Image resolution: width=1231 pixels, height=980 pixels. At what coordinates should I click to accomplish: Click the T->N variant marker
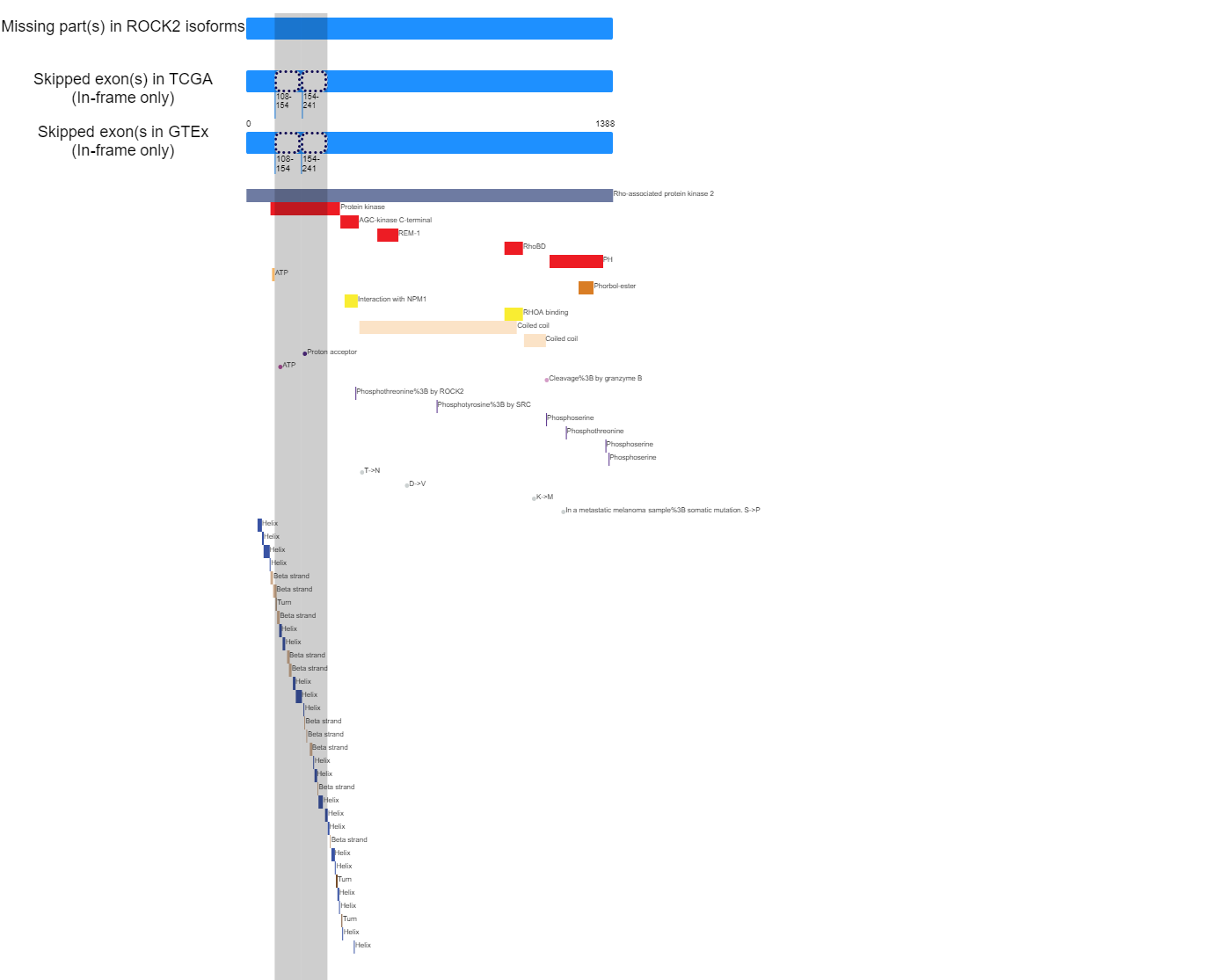pos(362,472)
